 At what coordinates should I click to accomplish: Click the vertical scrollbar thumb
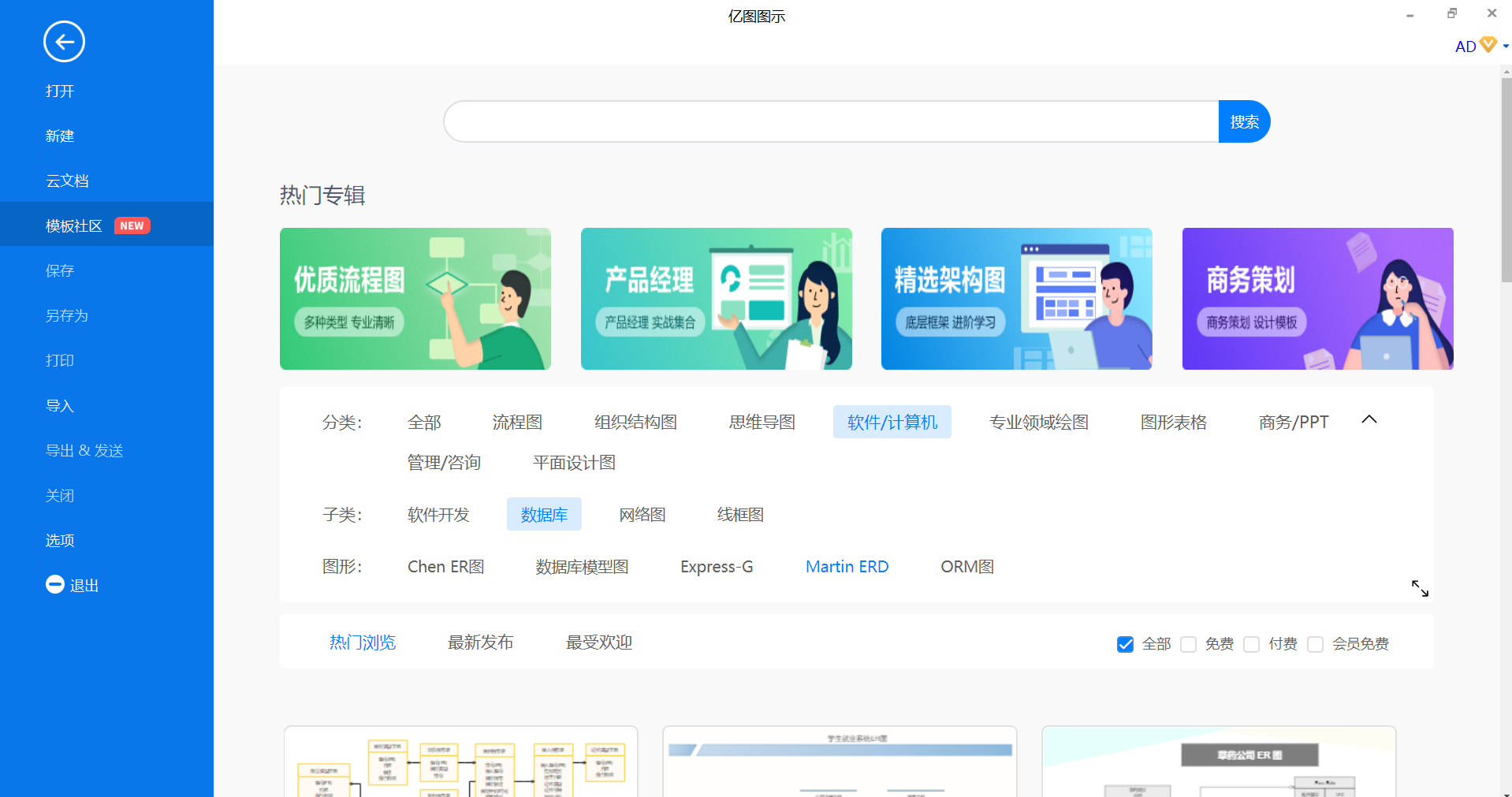point(1506,180)
